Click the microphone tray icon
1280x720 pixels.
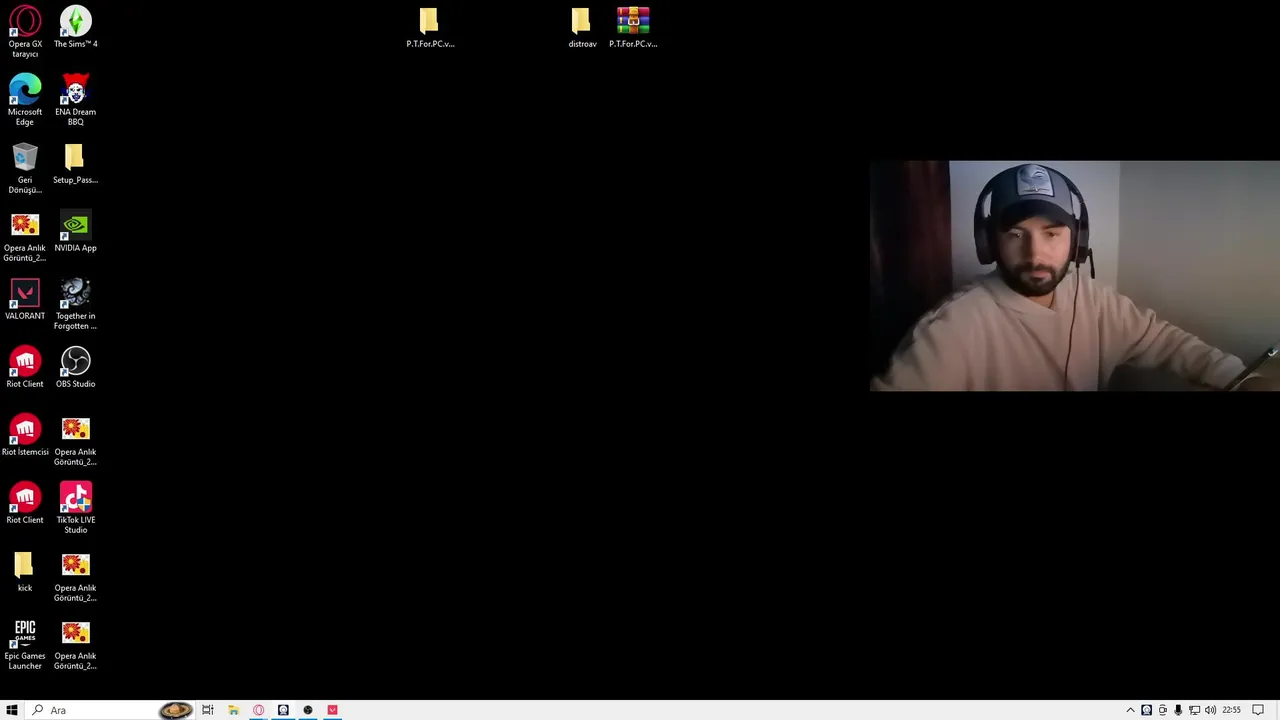pos(1178,710)
